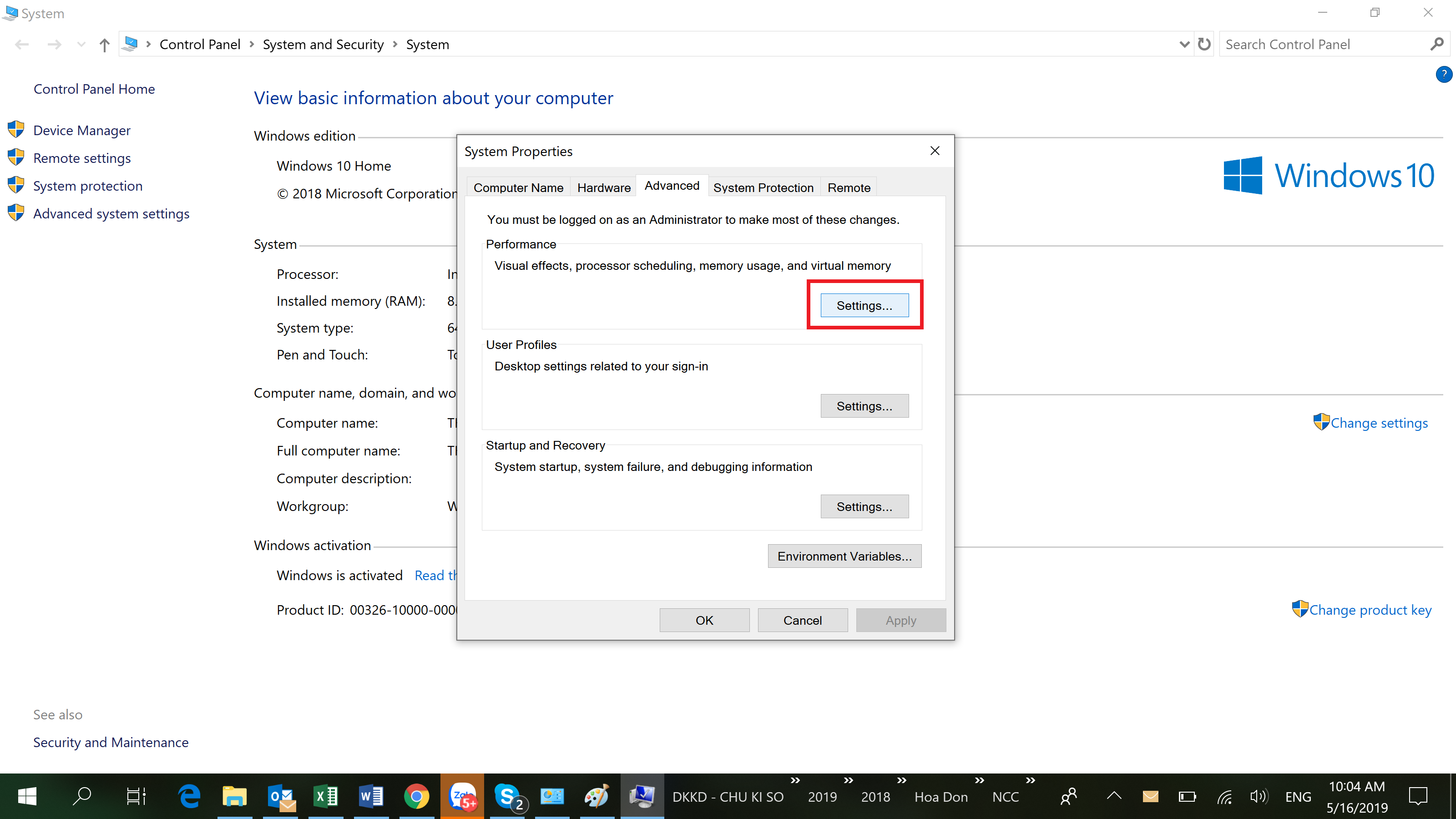Open Paint from taskbar

tap(597, 796)
